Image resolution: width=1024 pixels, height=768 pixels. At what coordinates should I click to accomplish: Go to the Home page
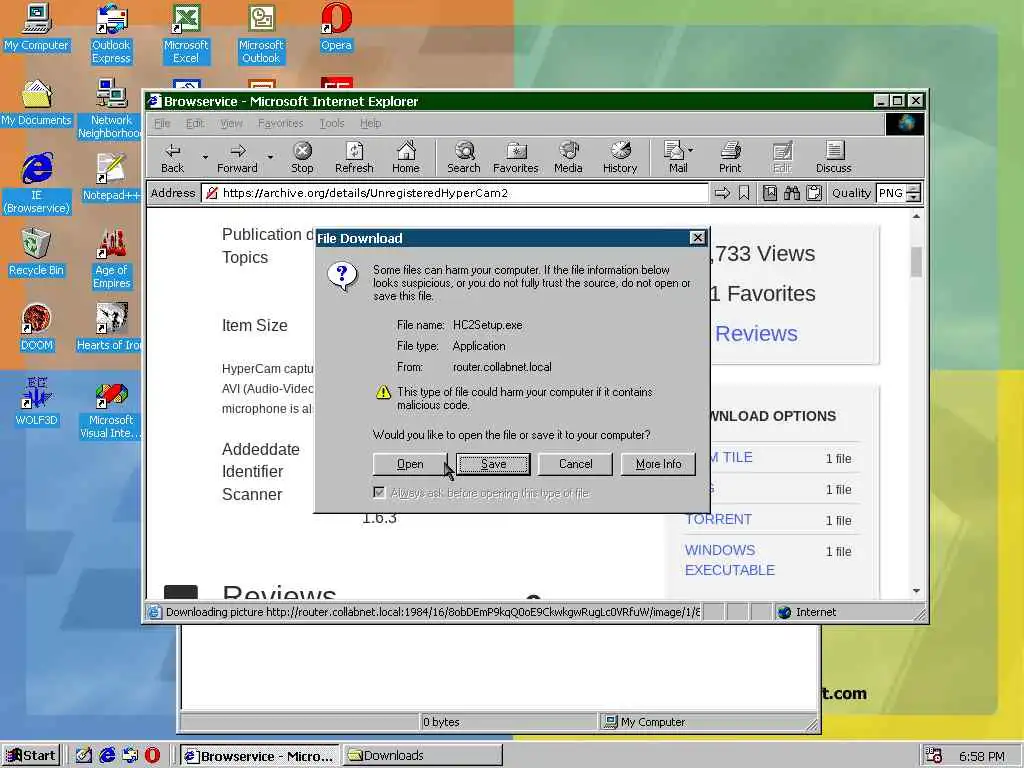click(406, 158)
